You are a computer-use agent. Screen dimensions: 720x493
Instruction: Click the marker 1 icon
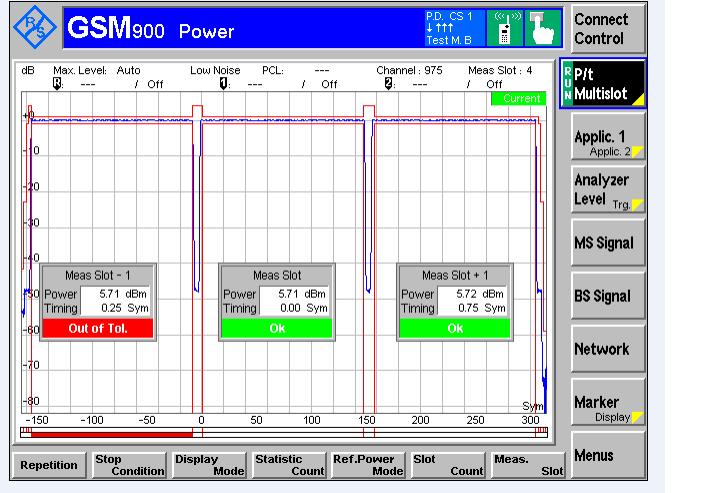[223, 84]
